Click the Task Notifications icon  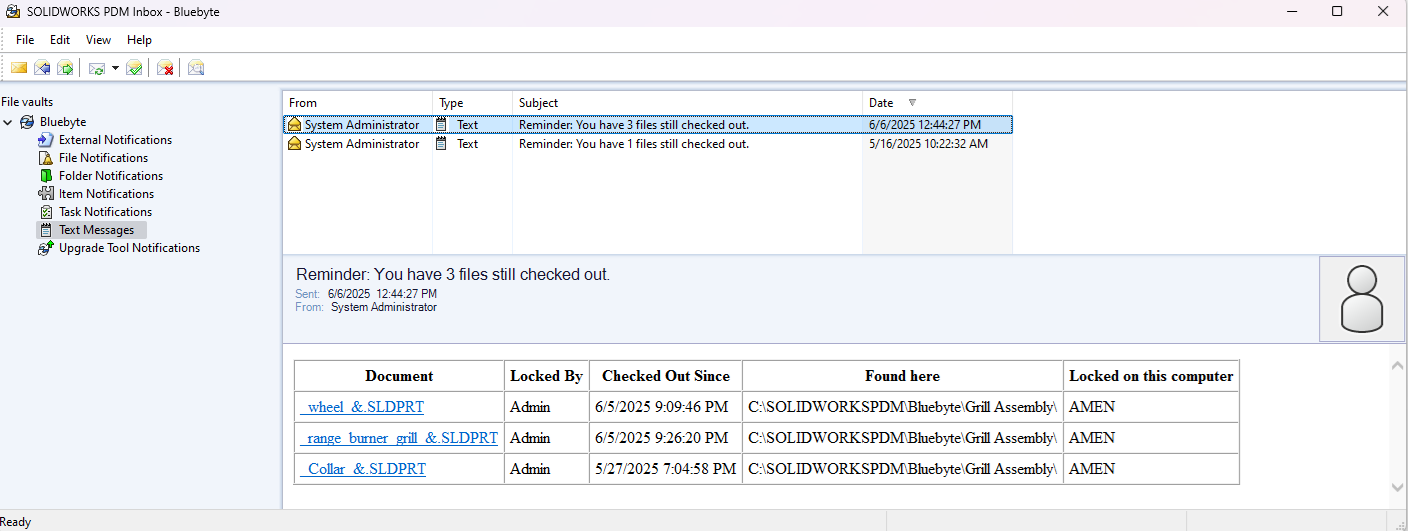[45, 212]
